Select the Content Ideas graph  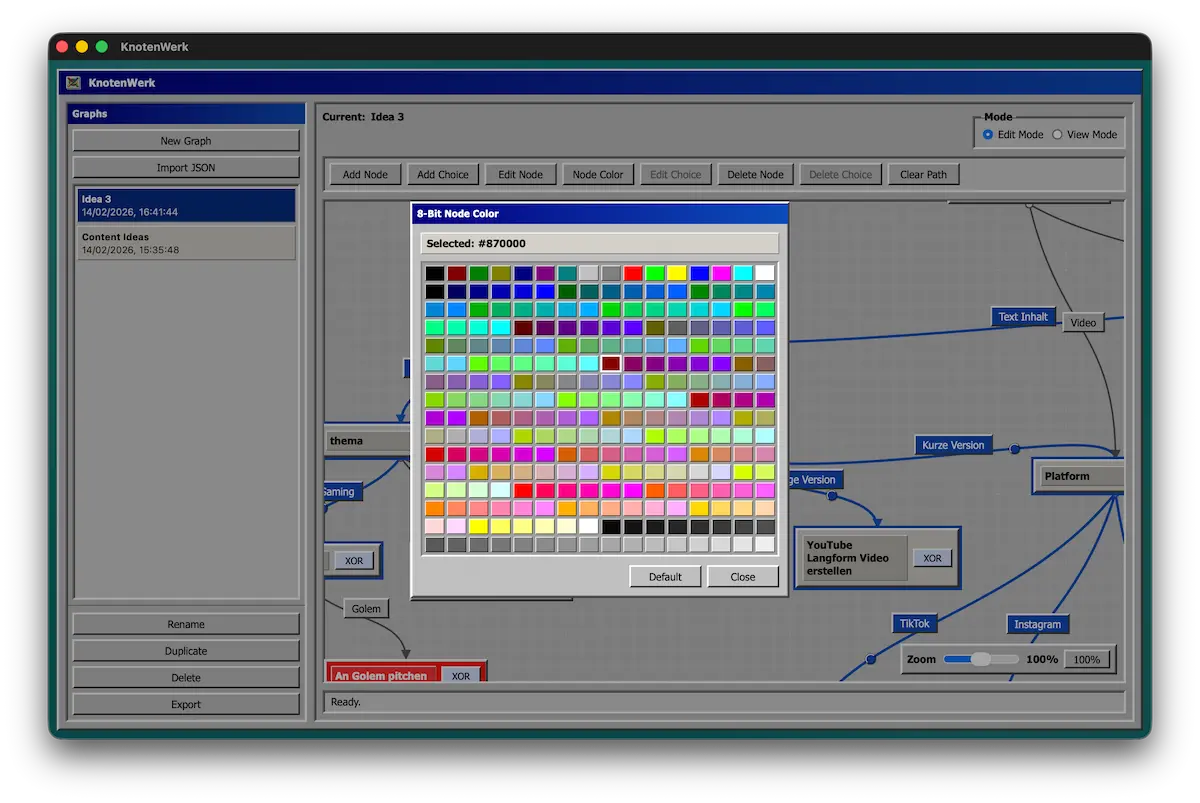[185, 243]
